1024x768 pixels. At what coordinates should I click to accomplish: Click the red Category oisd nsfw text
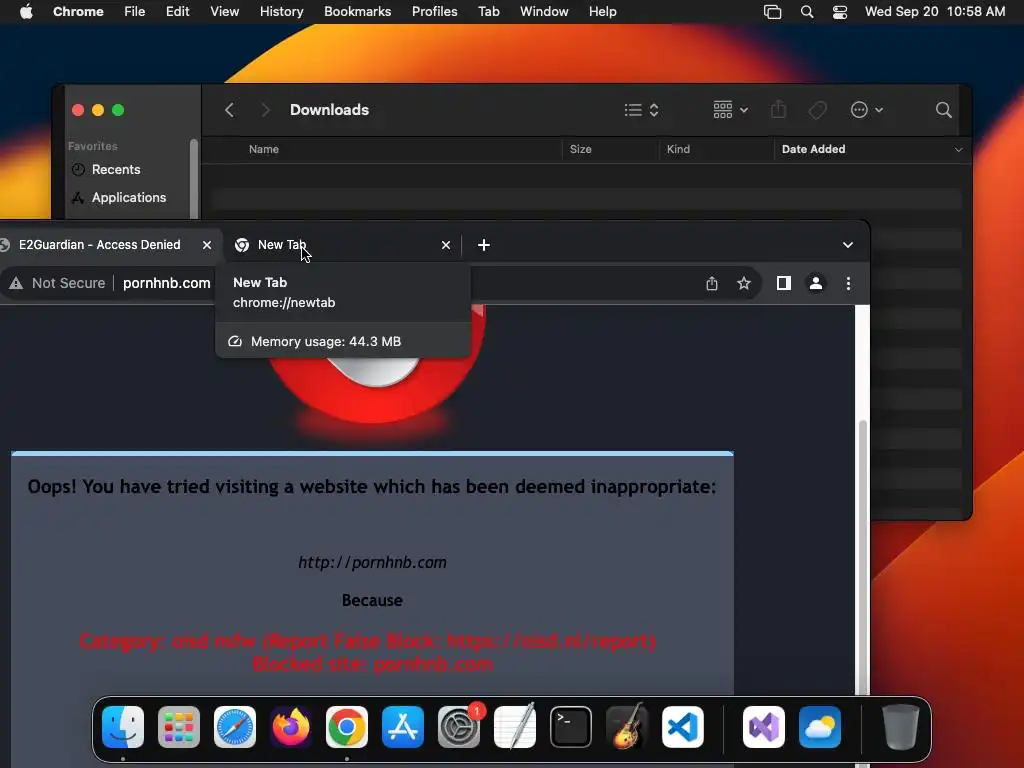pos(367,641)
